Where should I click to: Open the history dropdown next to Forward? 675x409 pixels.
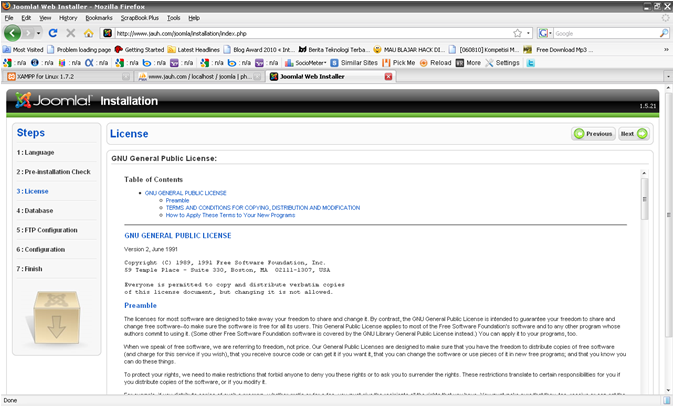pyautogui.click(x=38, y=33)
